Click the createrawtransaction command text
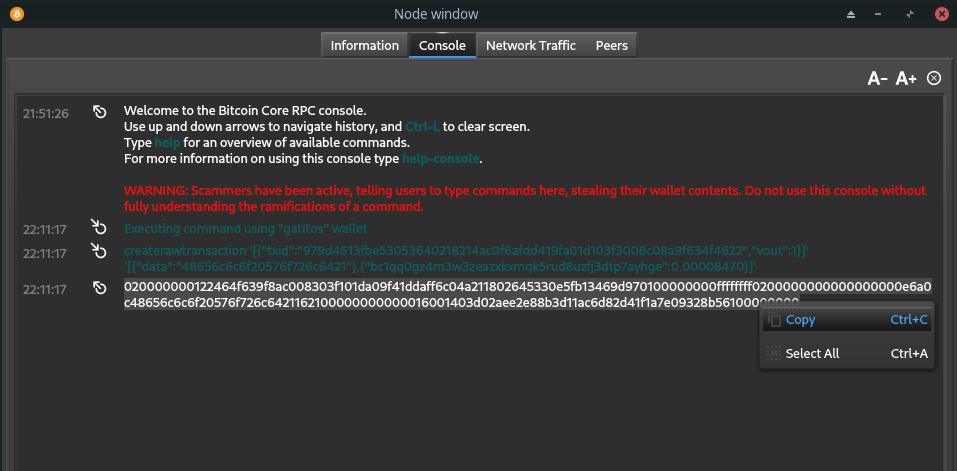 click(x=467, y=259)
